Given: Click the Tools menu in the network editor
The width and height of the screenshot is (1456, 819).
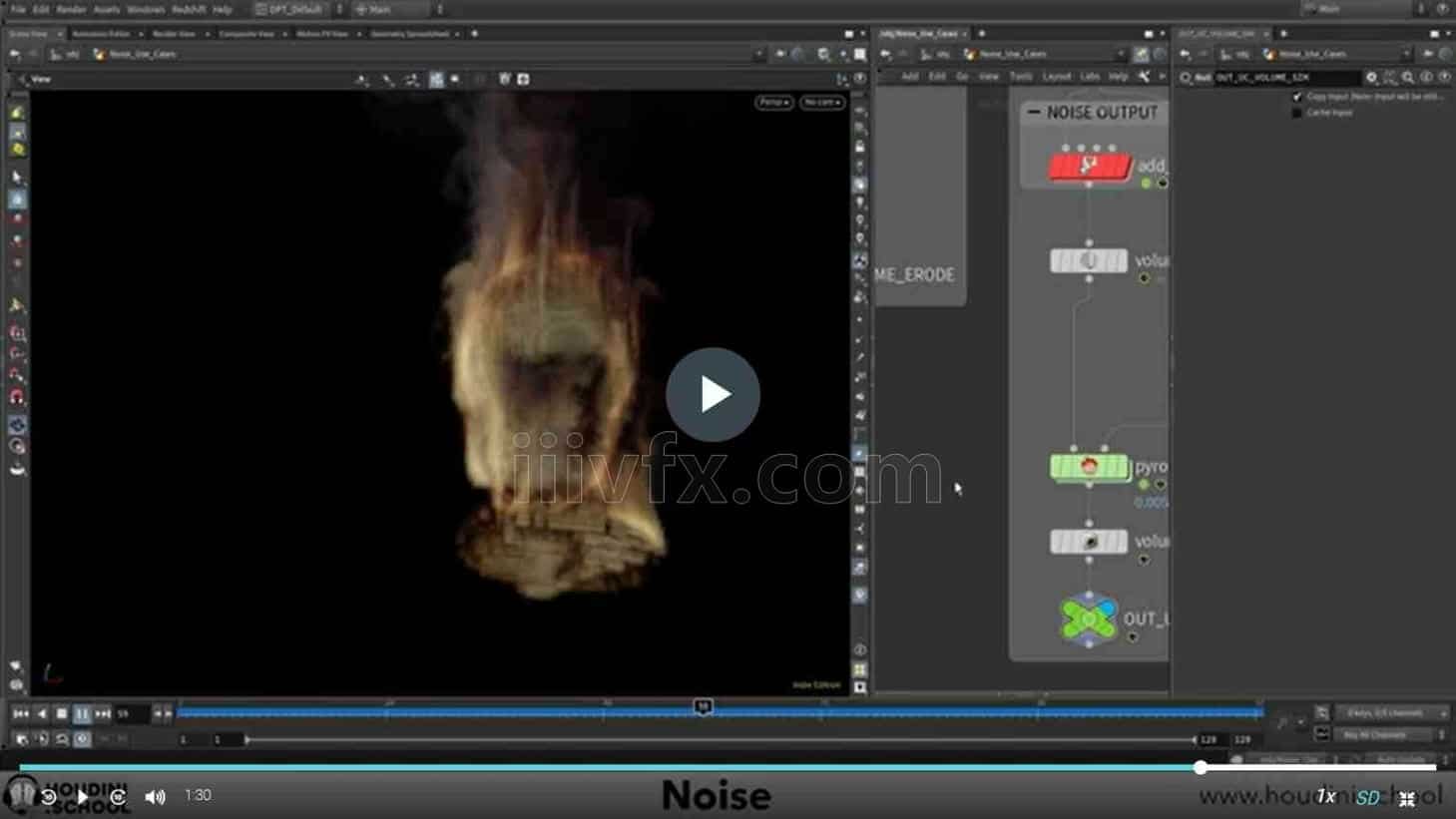Looking at the screenshot, I should click(1020, 76).
